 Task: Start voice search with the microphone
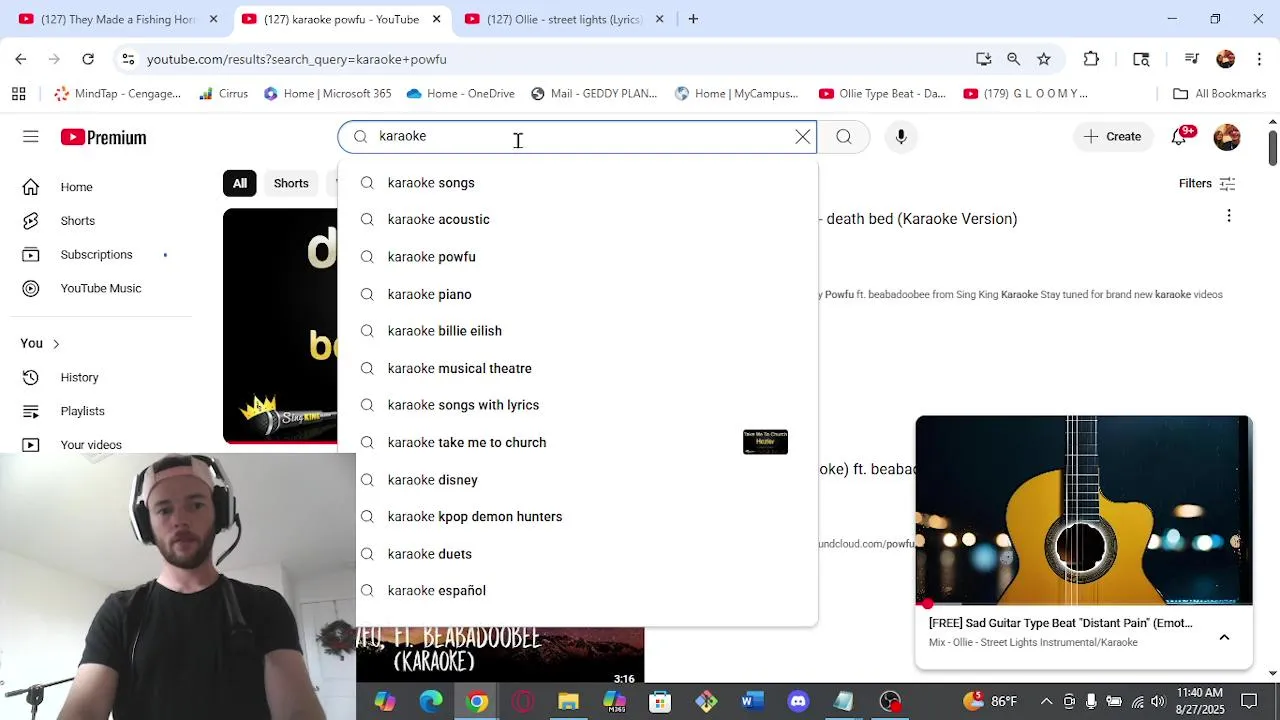(901, 137)
